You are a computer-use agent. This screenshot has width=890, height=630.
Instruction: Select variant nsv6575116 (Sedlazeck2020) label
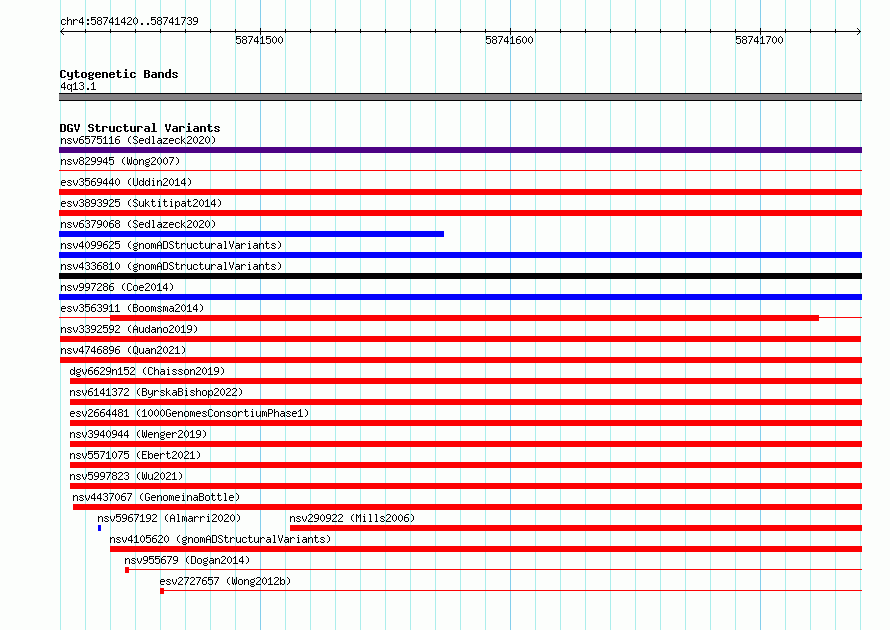[x=138, y=140]
